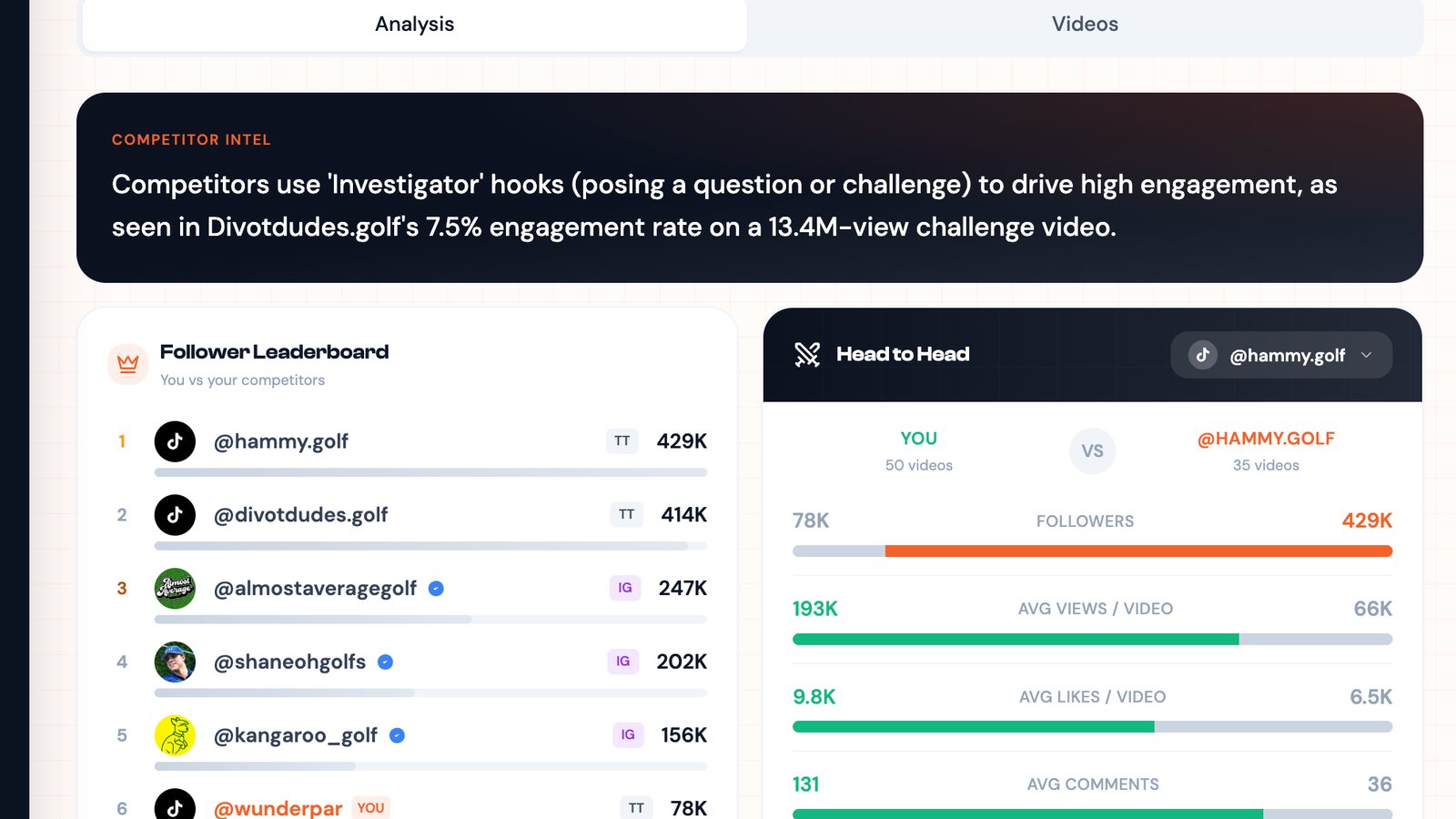Screen dimensions: 1456x819
Task: Click verified badge next to @almostaveragegolf
Action: [x=436, y=589]
